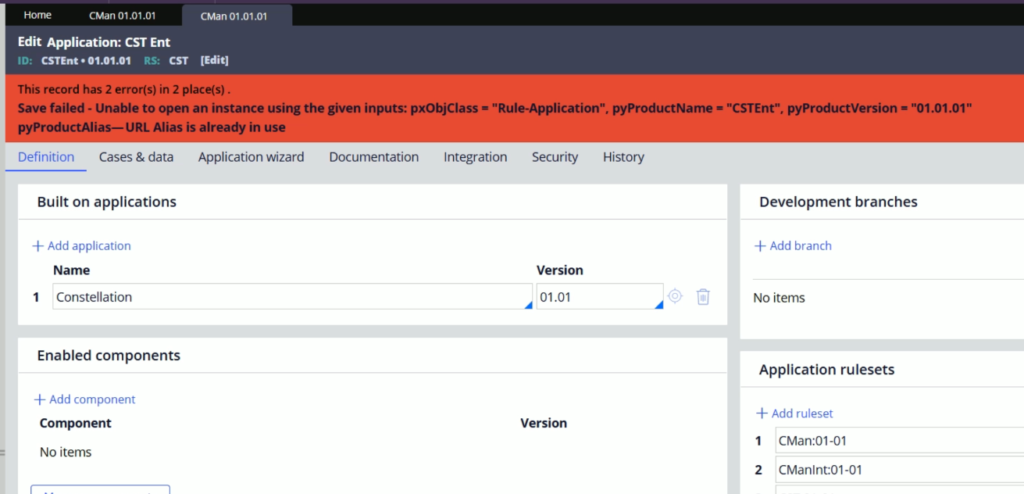This screenshot has width=1024, height=494.
Task: Click the Component column header
Action: point(75,423)
